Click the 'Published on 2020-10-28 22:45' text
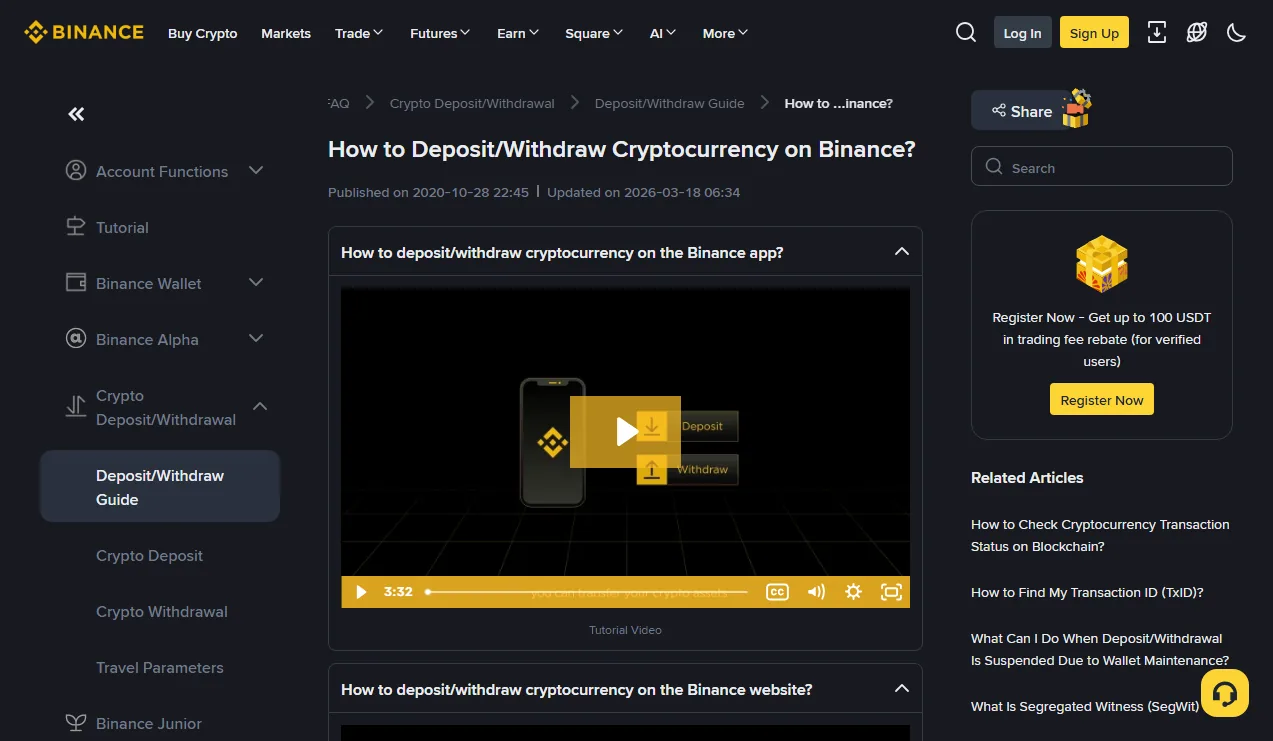 428,192
